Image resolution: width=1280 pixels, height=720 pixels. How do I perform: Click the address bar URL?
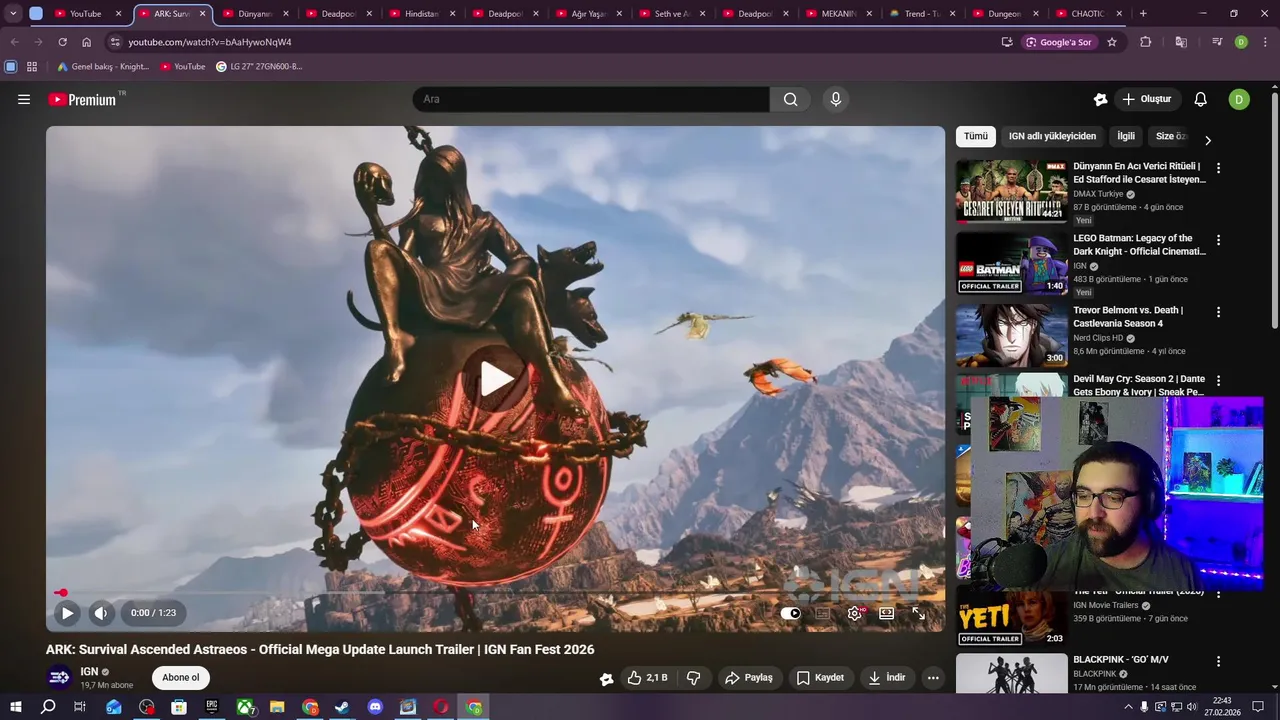(210, 42)
